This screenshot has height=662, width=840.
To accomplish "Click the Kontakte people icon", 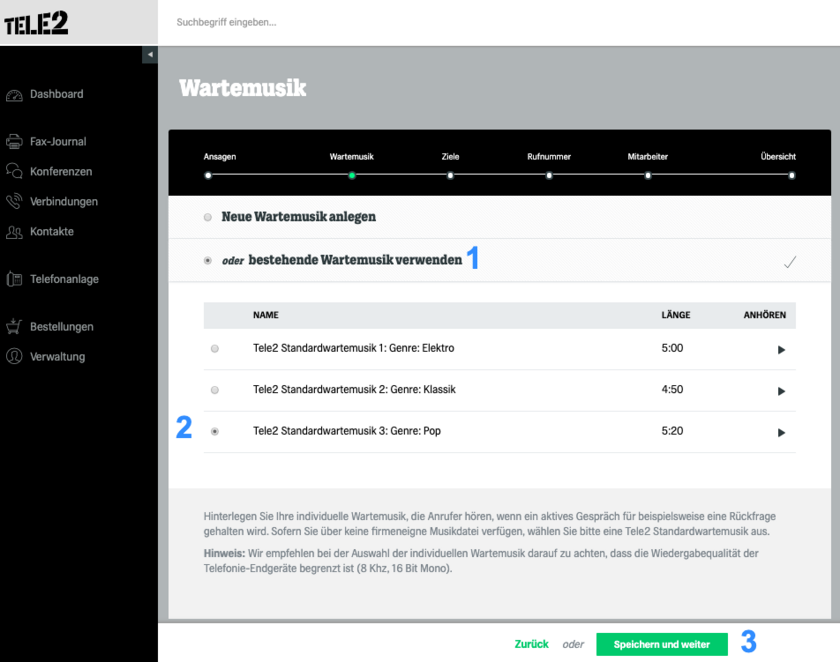I will click(14, 232).
